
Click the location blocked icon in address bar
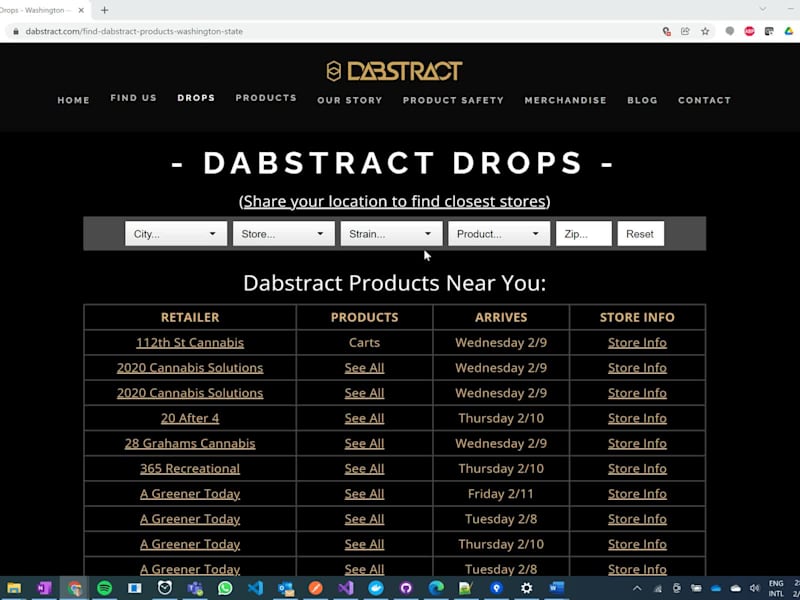tap(666, 31)
